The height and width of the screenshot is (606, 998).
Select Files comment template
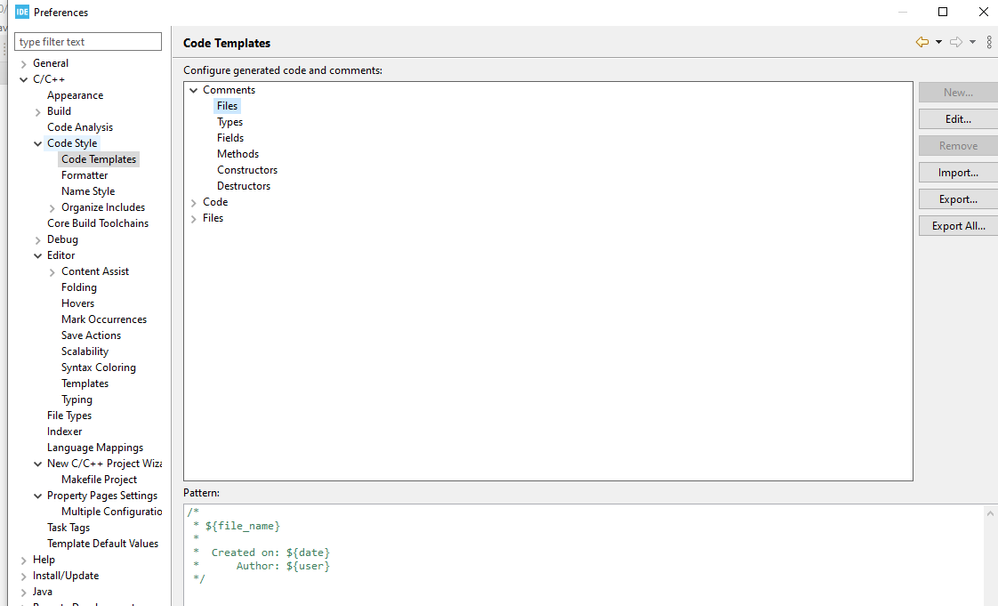tap(227, 106)
